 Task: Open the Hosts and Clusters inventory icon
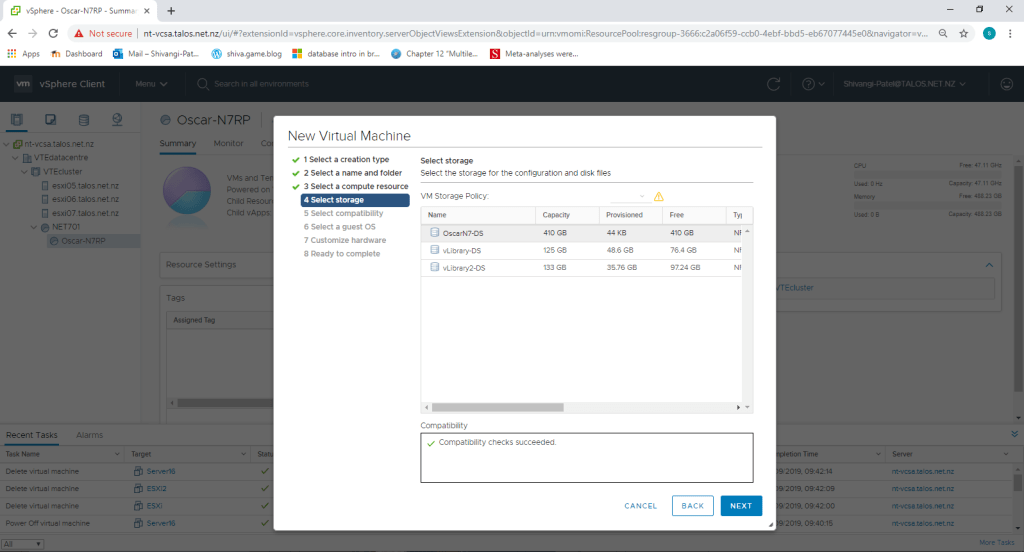(17, 120)
